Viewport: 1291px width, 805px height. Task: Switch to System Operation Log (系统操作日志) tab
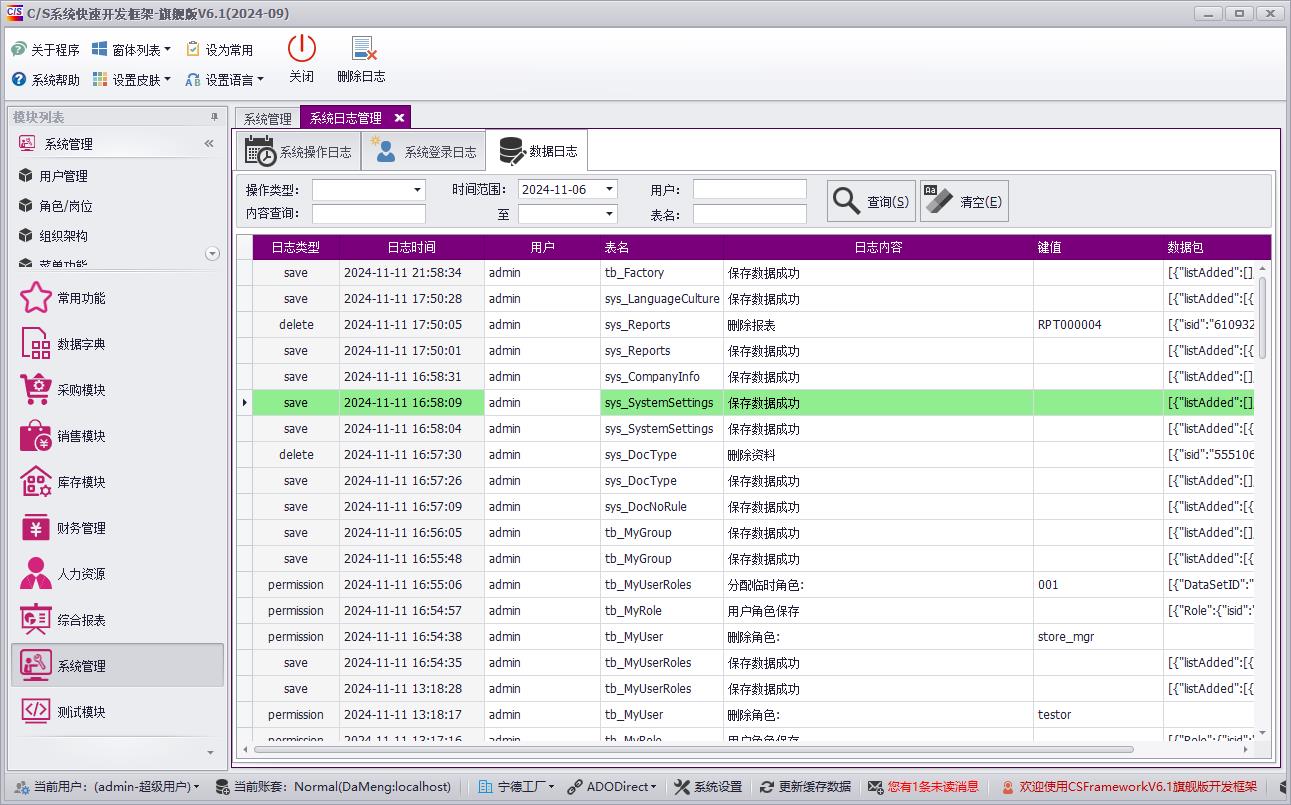tap(299, 152)
